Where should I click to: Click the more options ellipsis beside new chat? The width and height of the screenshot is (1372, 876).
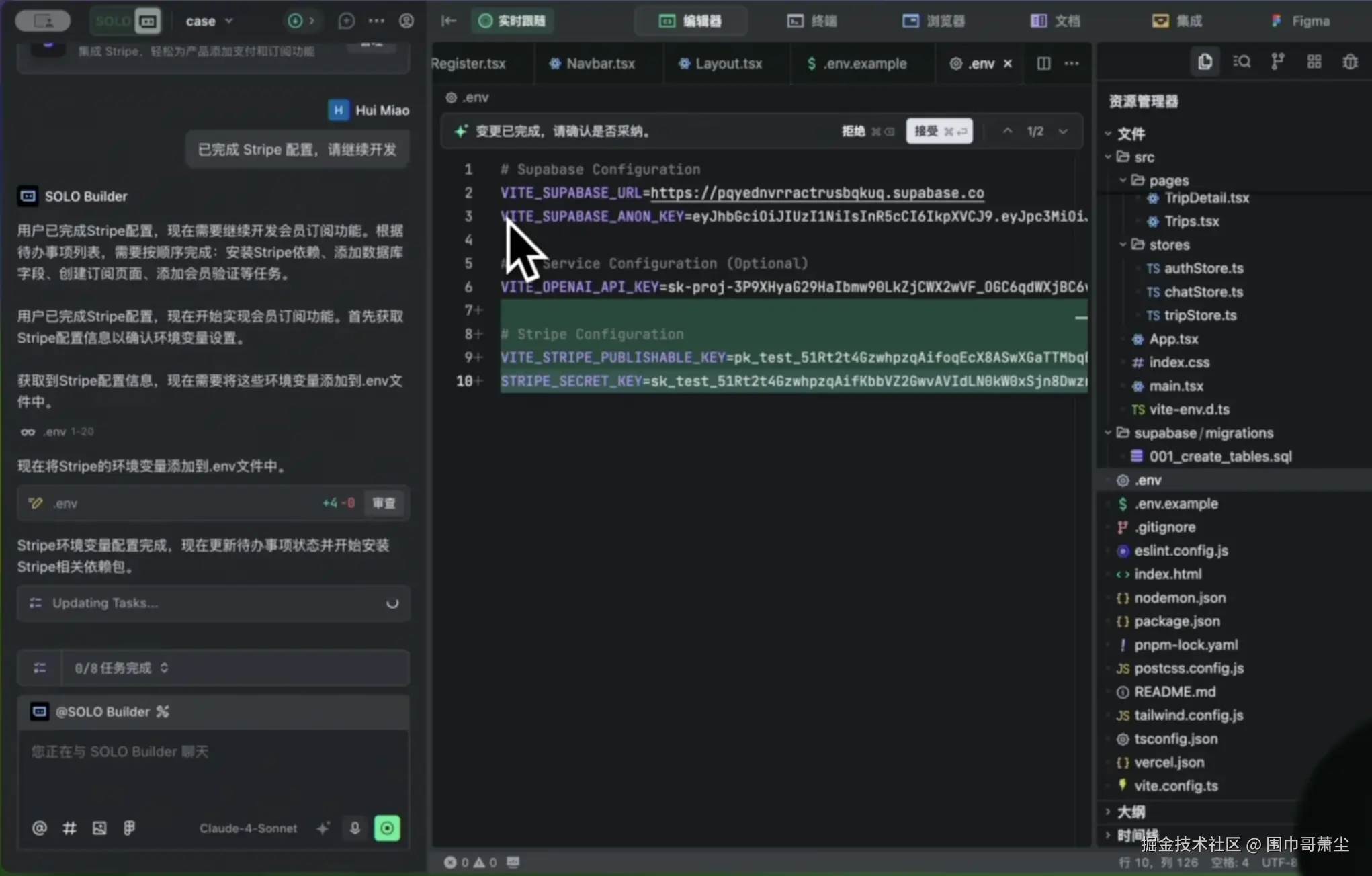[x=376, y=21]
